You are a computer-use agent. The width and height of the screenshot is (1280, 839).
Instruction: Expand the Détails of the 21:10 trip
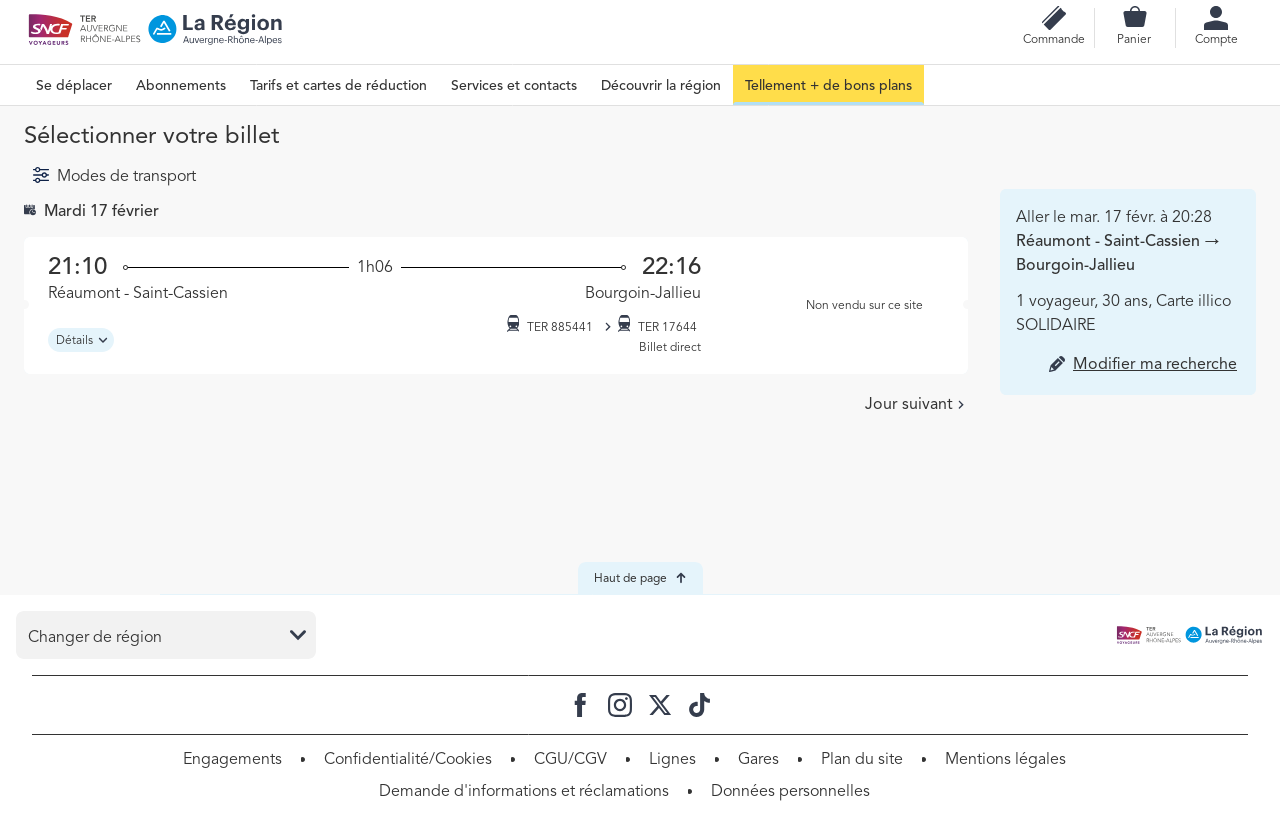[81, 340]
